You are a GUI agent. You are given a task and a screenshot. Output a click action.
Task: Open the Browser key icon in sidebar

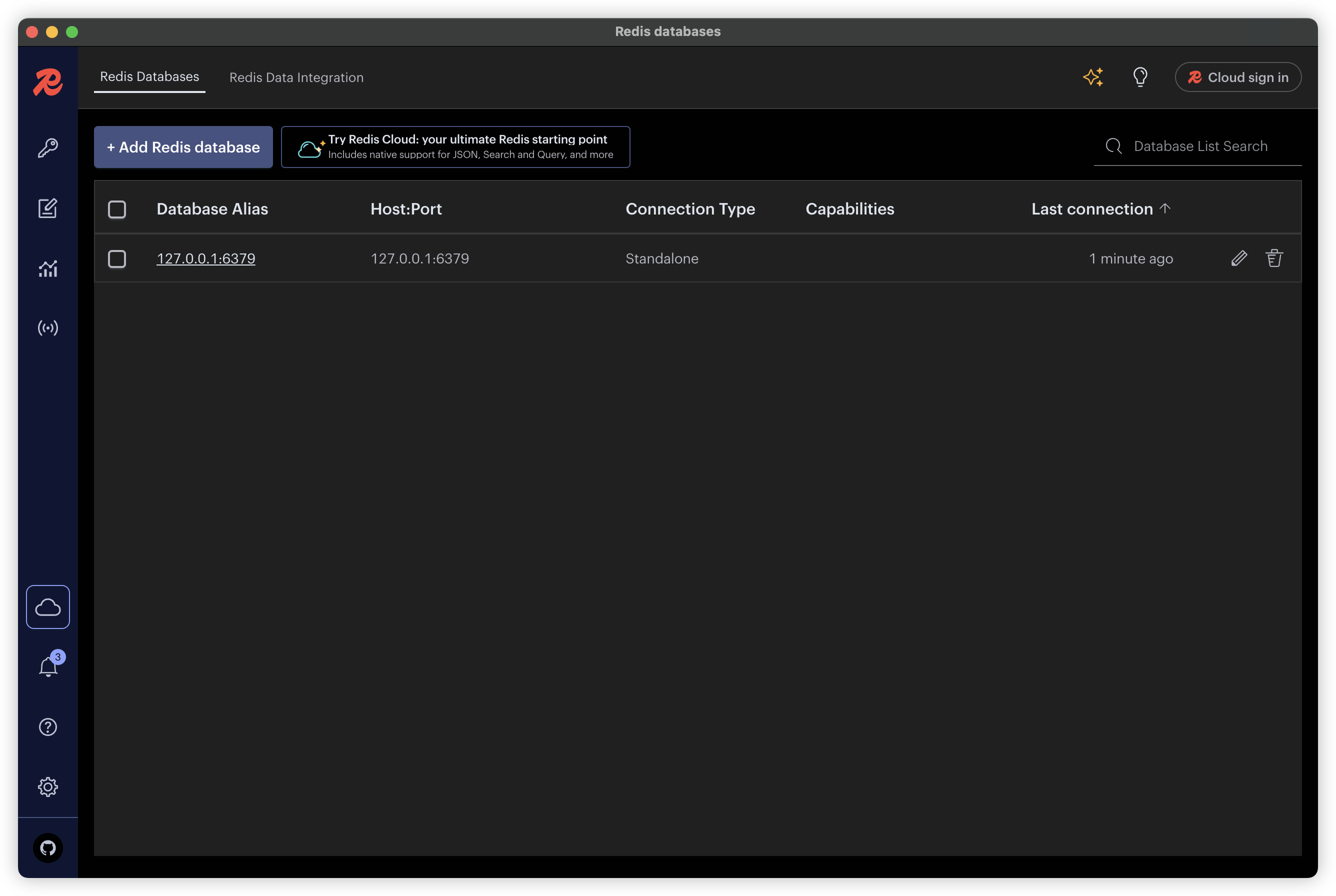pos(48,148)
